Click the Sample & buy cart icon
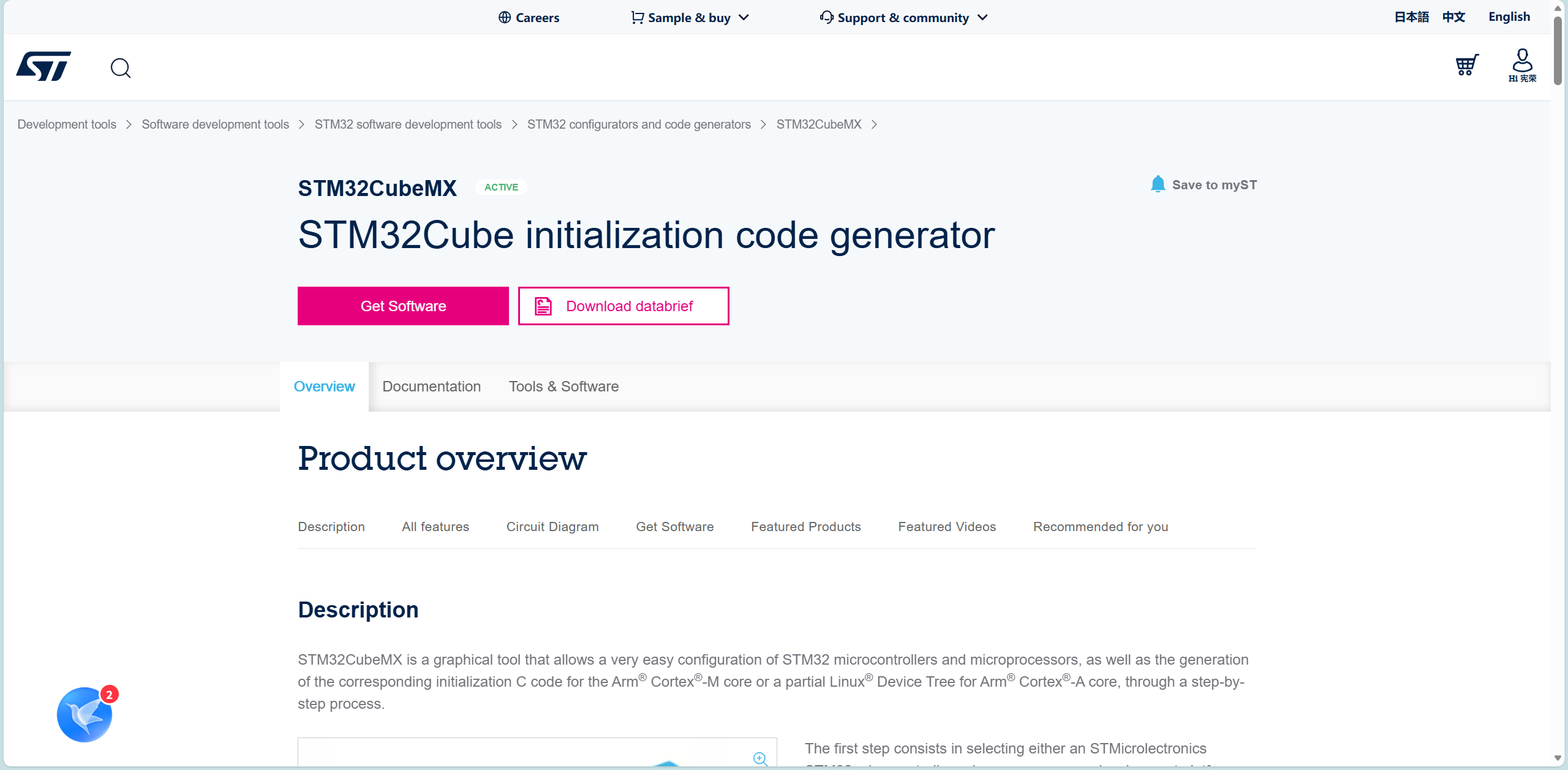The width and height of the screenshot is (1568, 770). pyautogui.click(x=637, y=17)
